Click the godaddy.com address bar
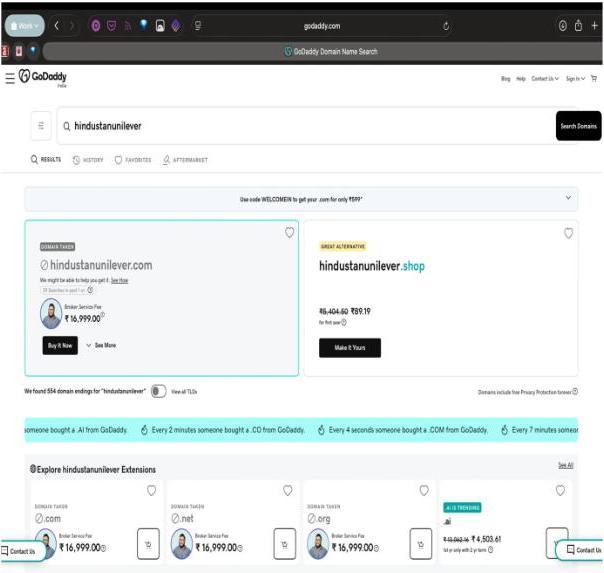This screenshot has width=604, height=573. [x=322, y=26]
